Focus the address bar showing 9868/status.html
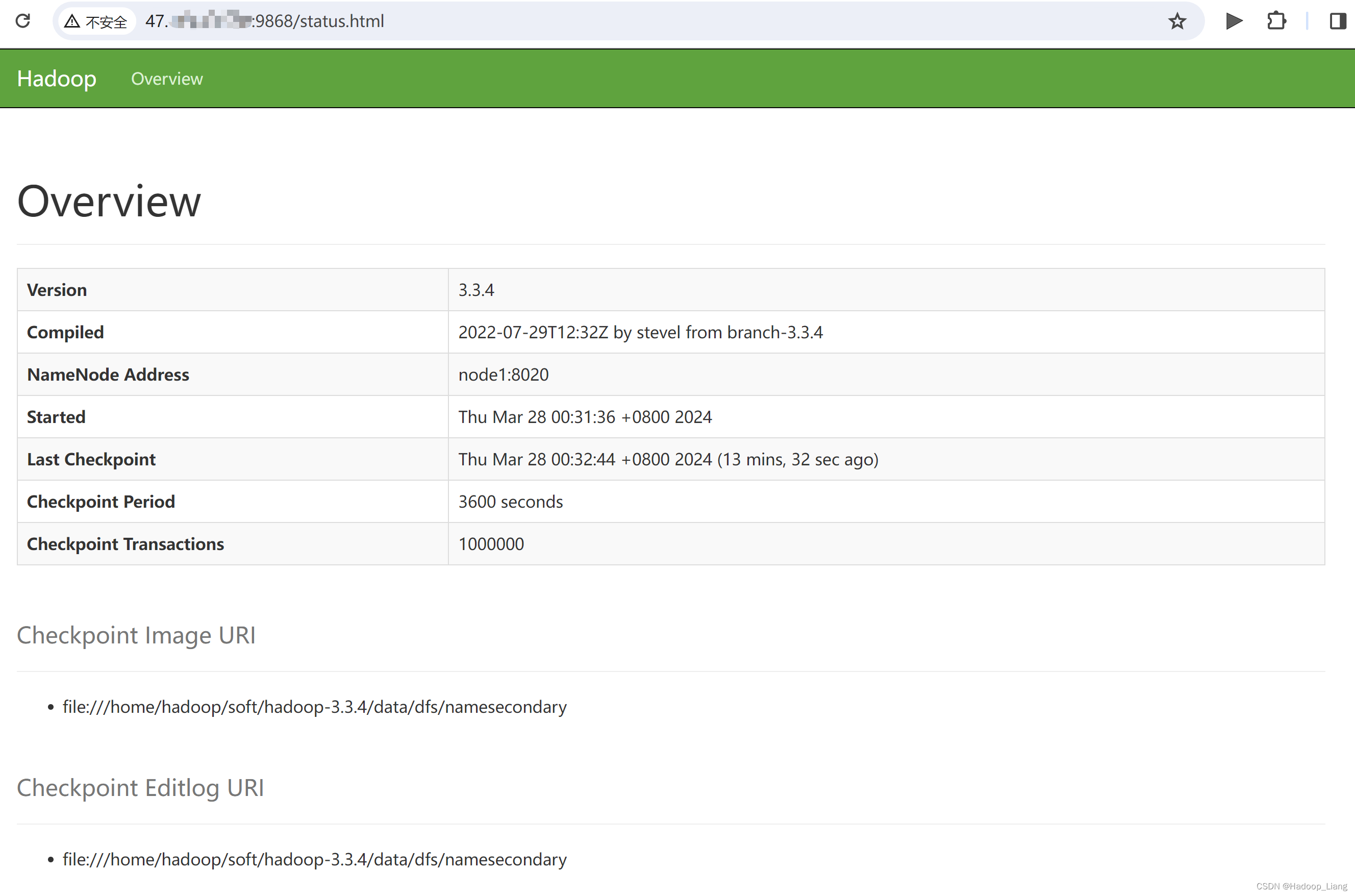 (x=629, y=22)
